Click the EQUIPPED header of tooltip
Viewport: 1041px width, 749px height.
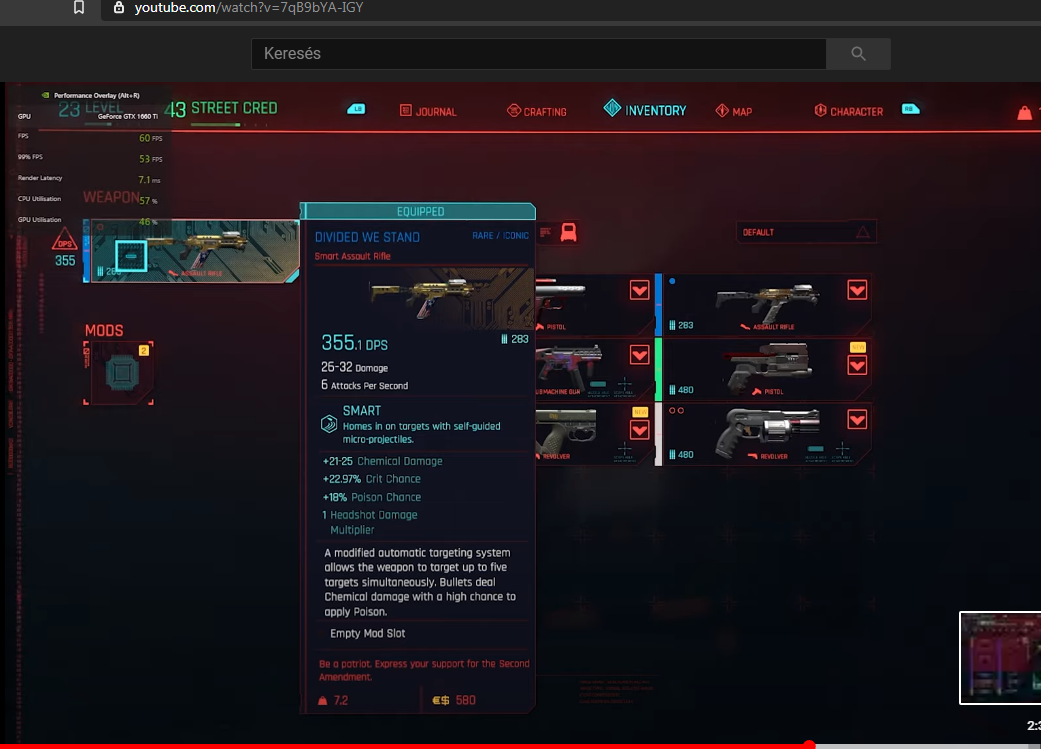(x=420, y=211)
